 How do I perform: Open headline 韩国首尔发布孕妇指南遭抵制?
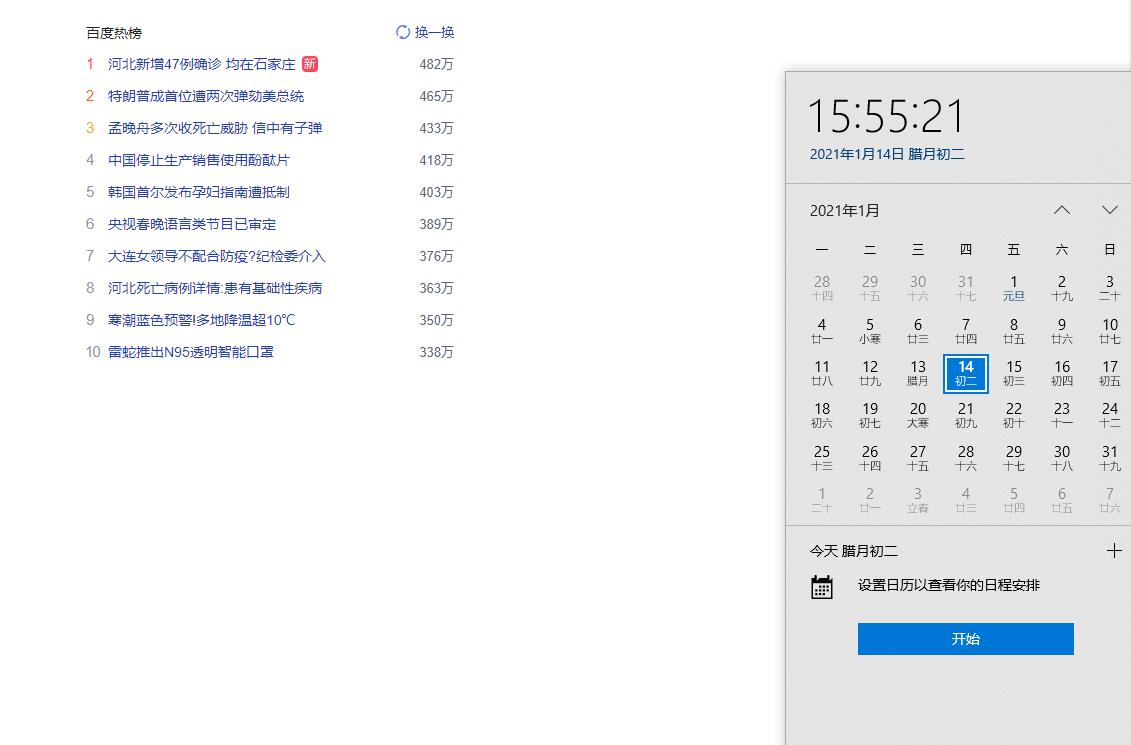199,192
